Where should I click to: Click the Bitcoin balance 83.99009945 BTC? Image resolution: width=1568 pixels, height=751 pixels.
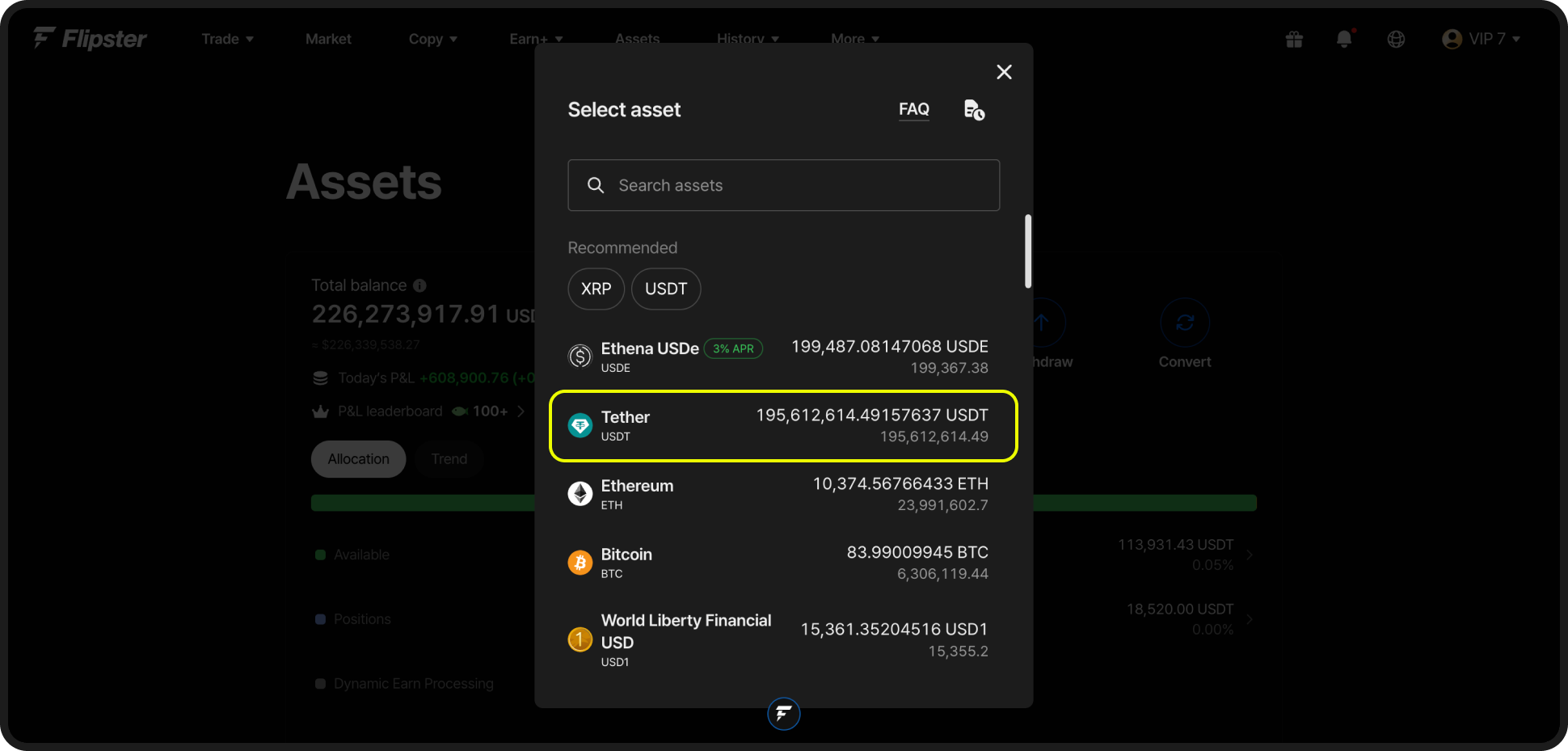[917, 552]
